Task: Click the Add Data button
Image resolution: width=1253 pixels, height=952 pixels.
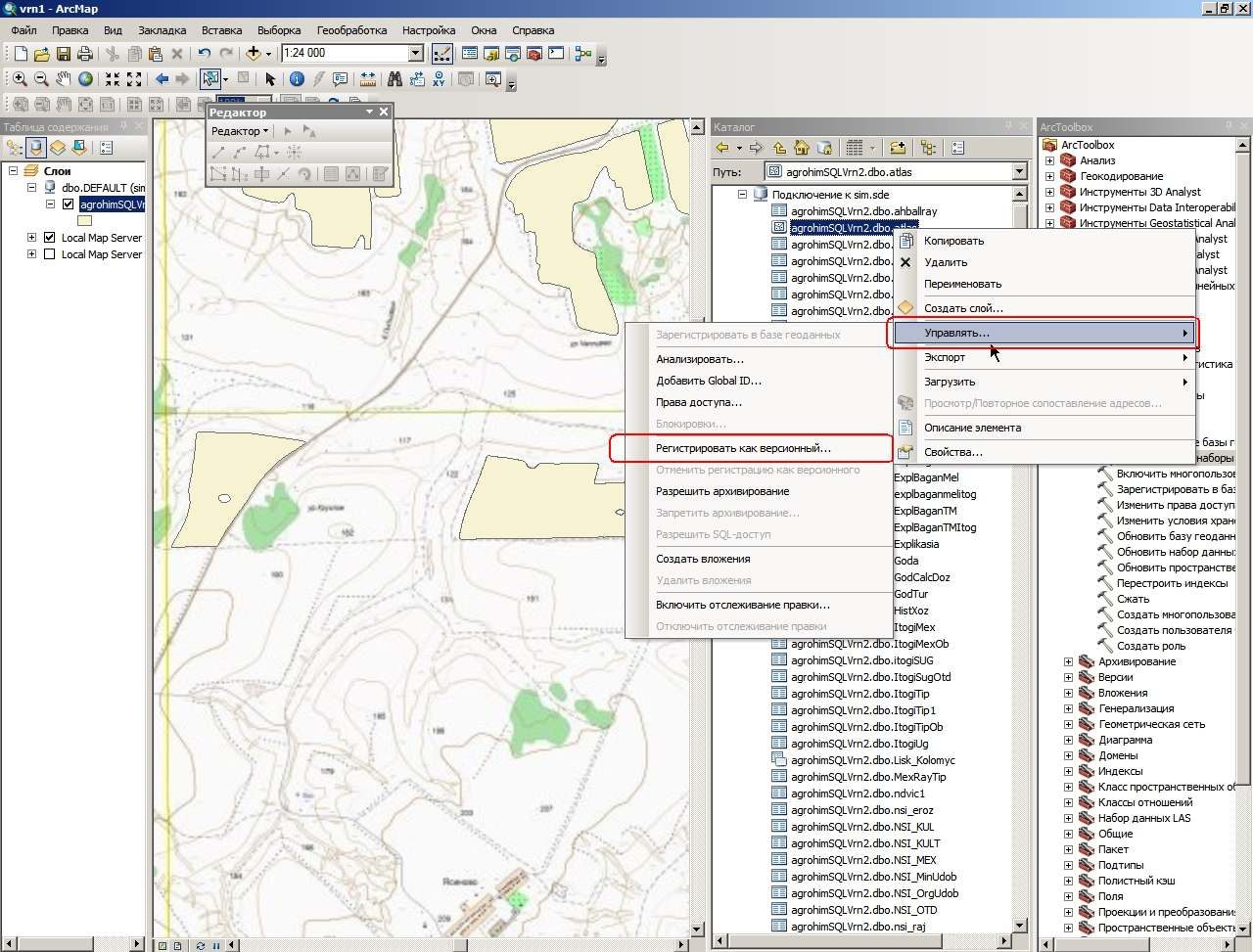Action: pyautogui.click(x=254, y=54)
